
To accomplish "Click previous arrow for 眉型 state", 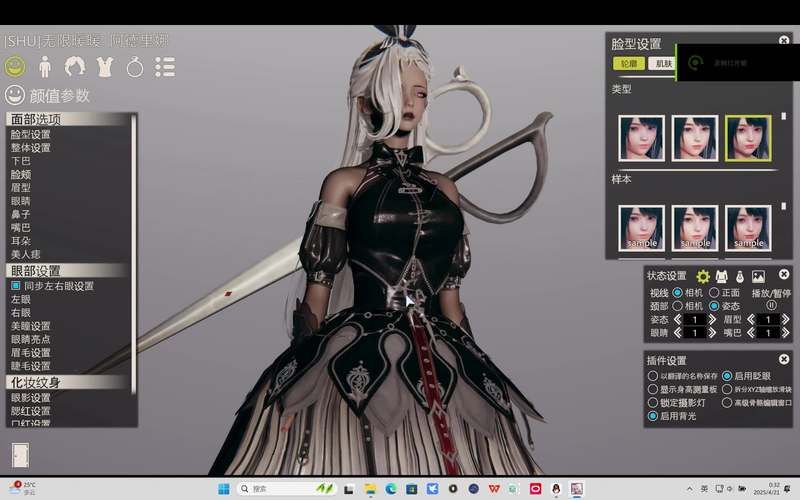I will 751,319.
